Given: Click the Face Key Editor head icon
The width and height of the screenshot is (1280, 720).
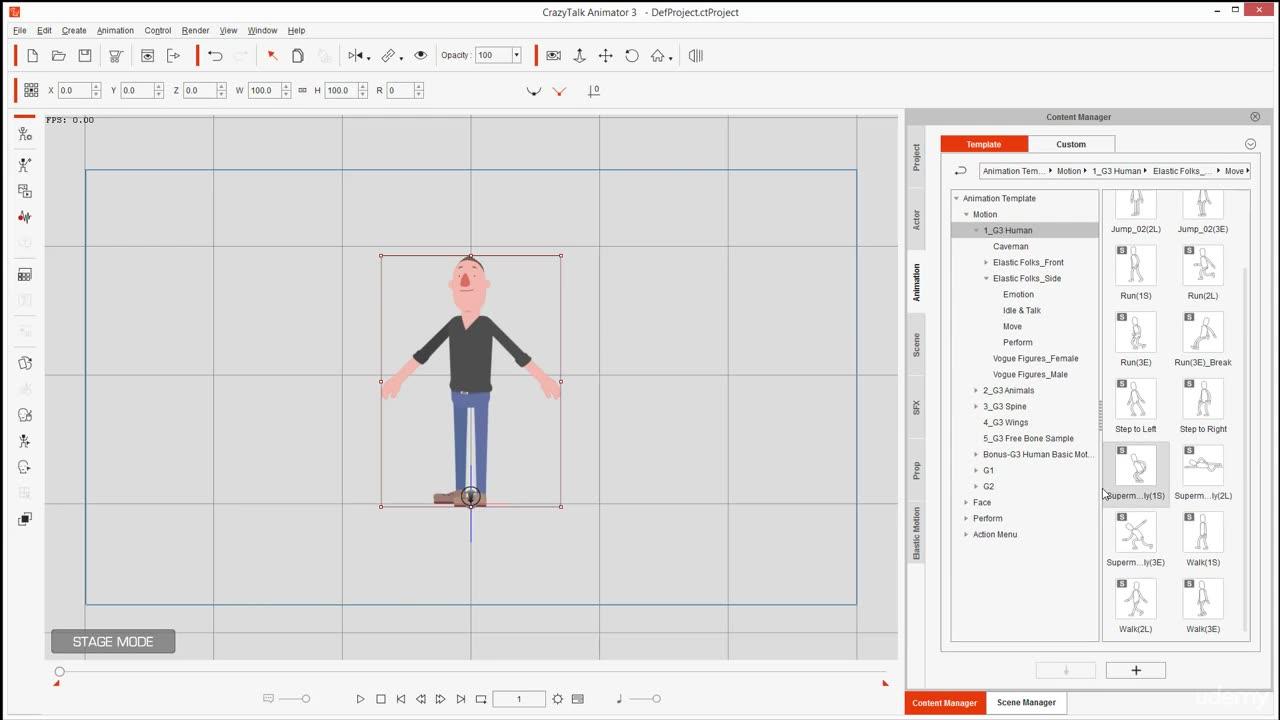Looking at the screenshot, I should pos(25,467).
